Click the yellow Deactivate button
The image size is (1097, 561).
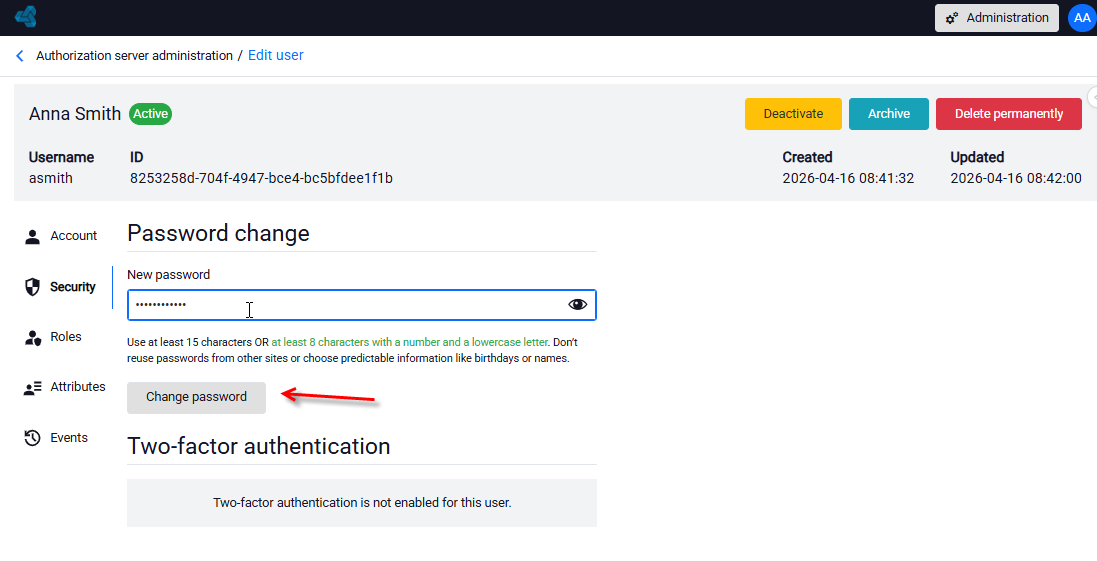point(793,114)
